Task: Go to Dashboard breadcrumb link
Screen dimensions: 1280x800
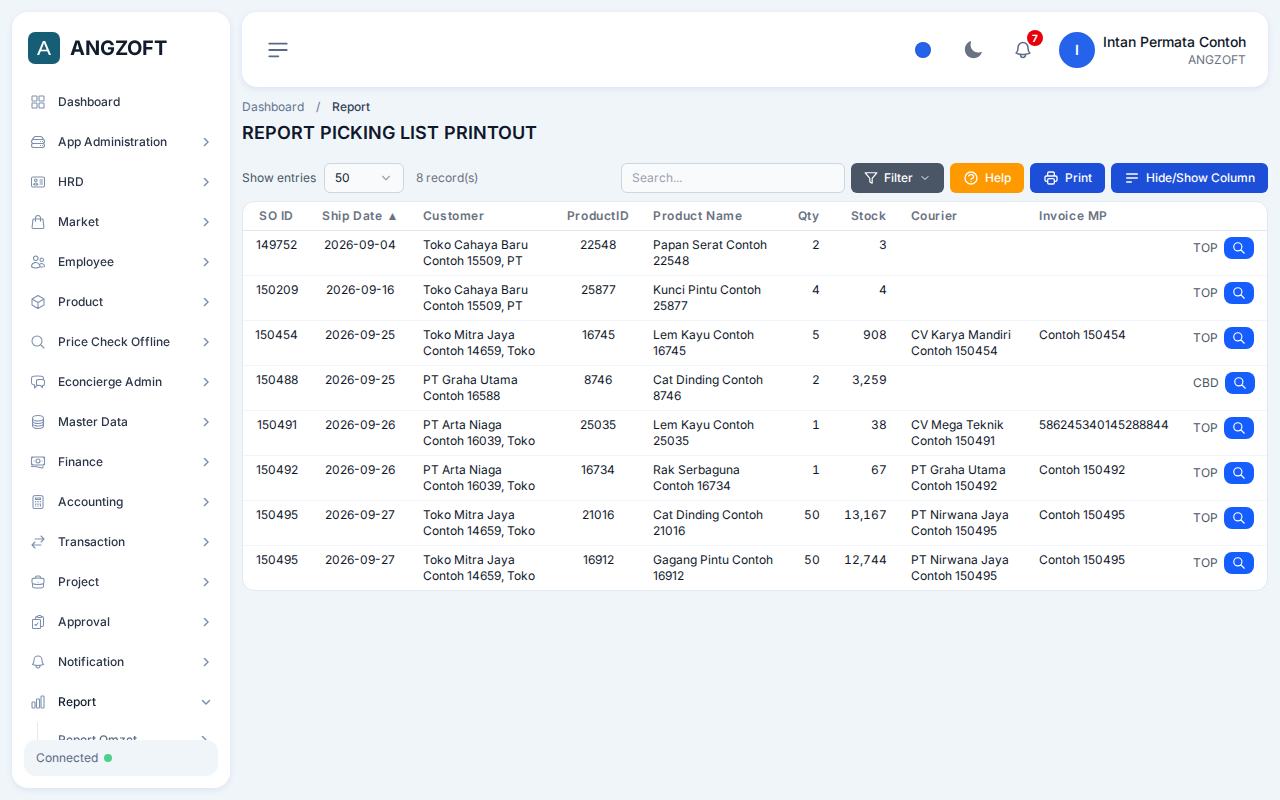Action: pyautogui.click(x=273, y=107)
